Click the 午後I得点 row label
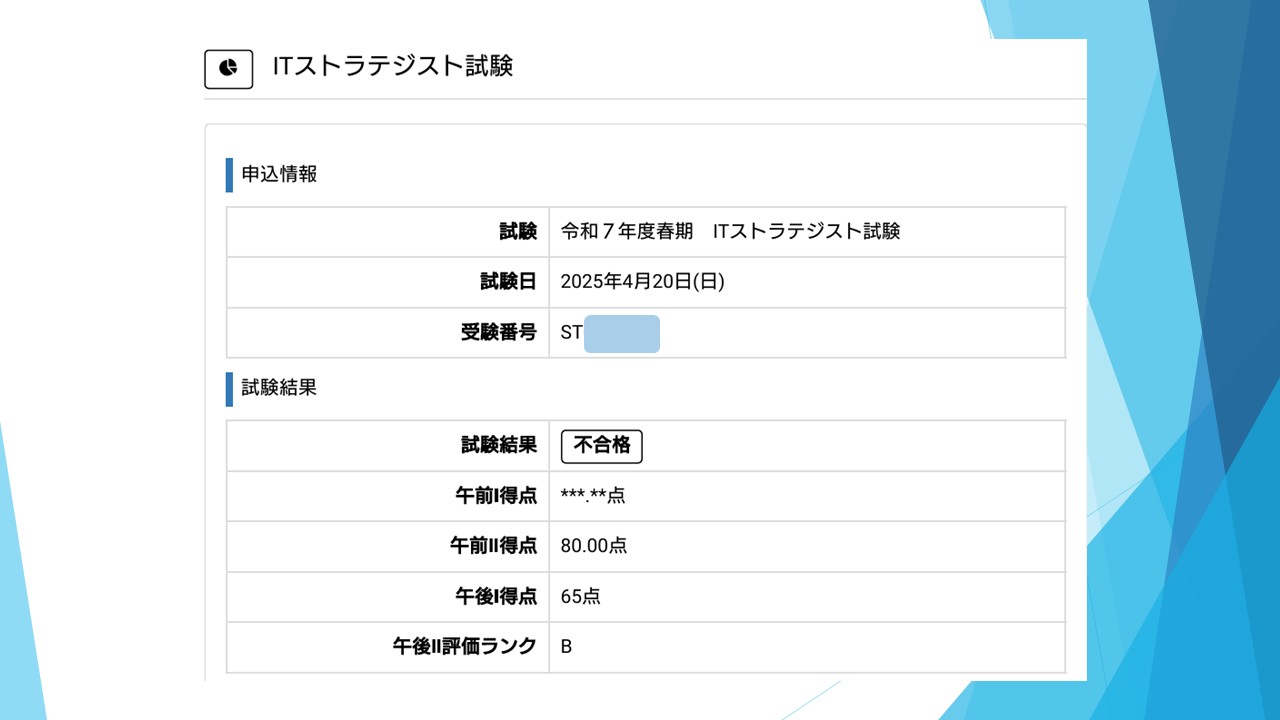 (x=496, y=597)
